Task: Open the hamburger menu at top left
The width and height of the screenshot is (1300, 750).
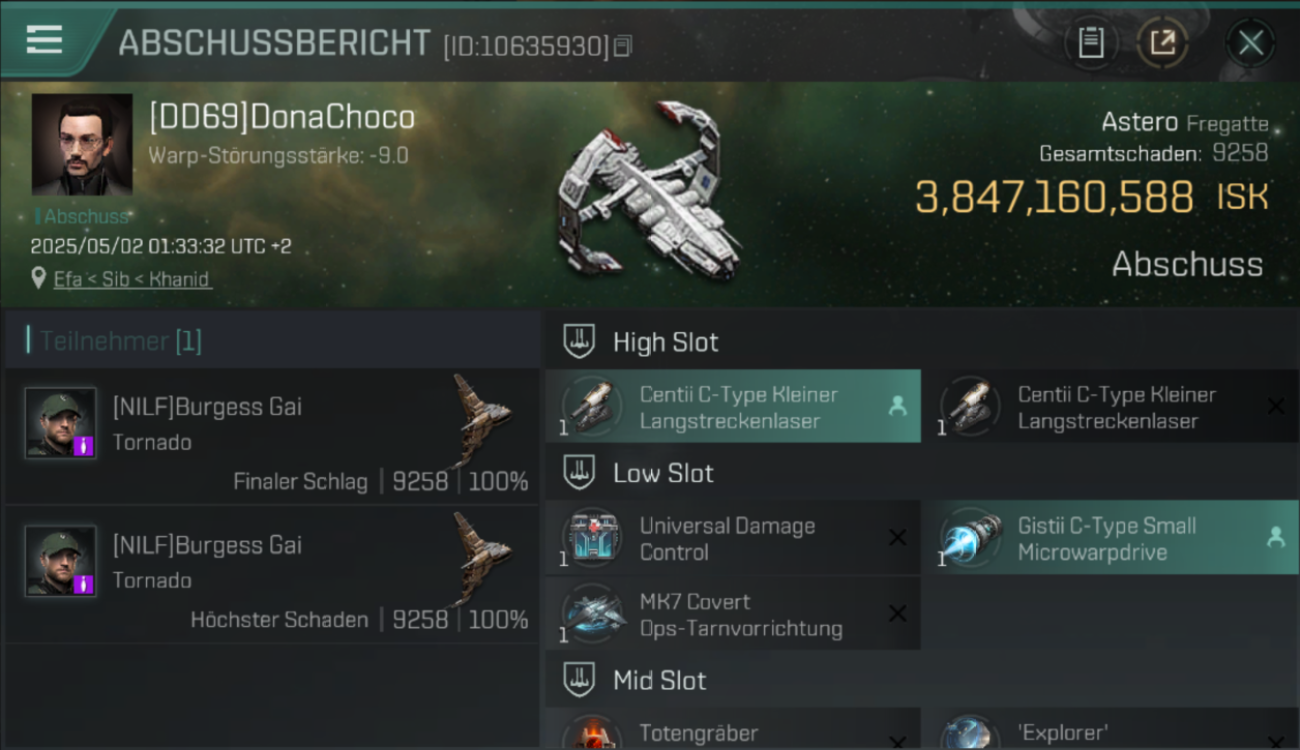Action: pyautogui.click(x=45, y=40)
